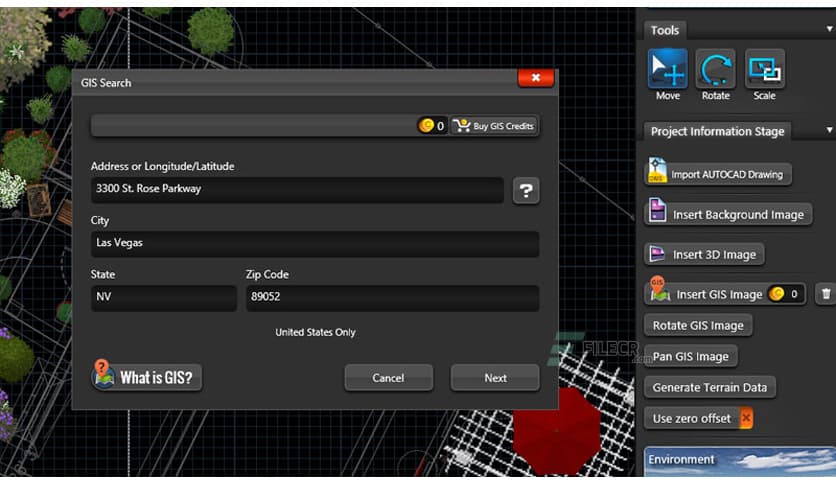836x484 pixels.
Task: Click Generate Terrain Data
Action: click(710, 388)
